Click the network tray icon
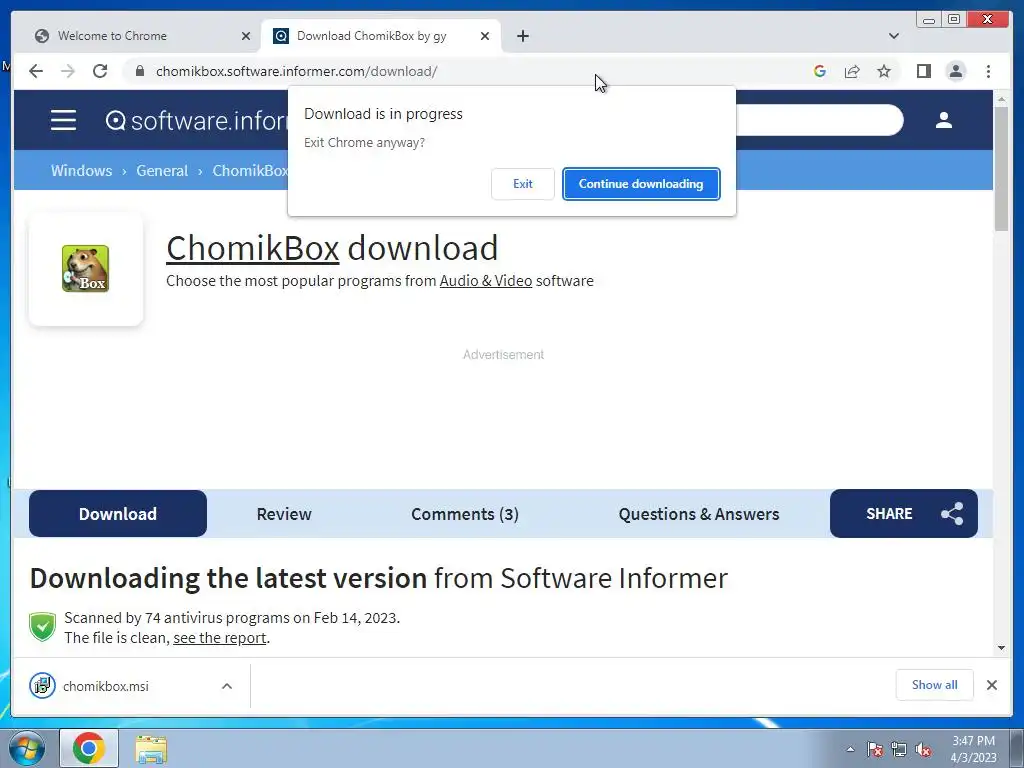 click(x=899, y=749)
